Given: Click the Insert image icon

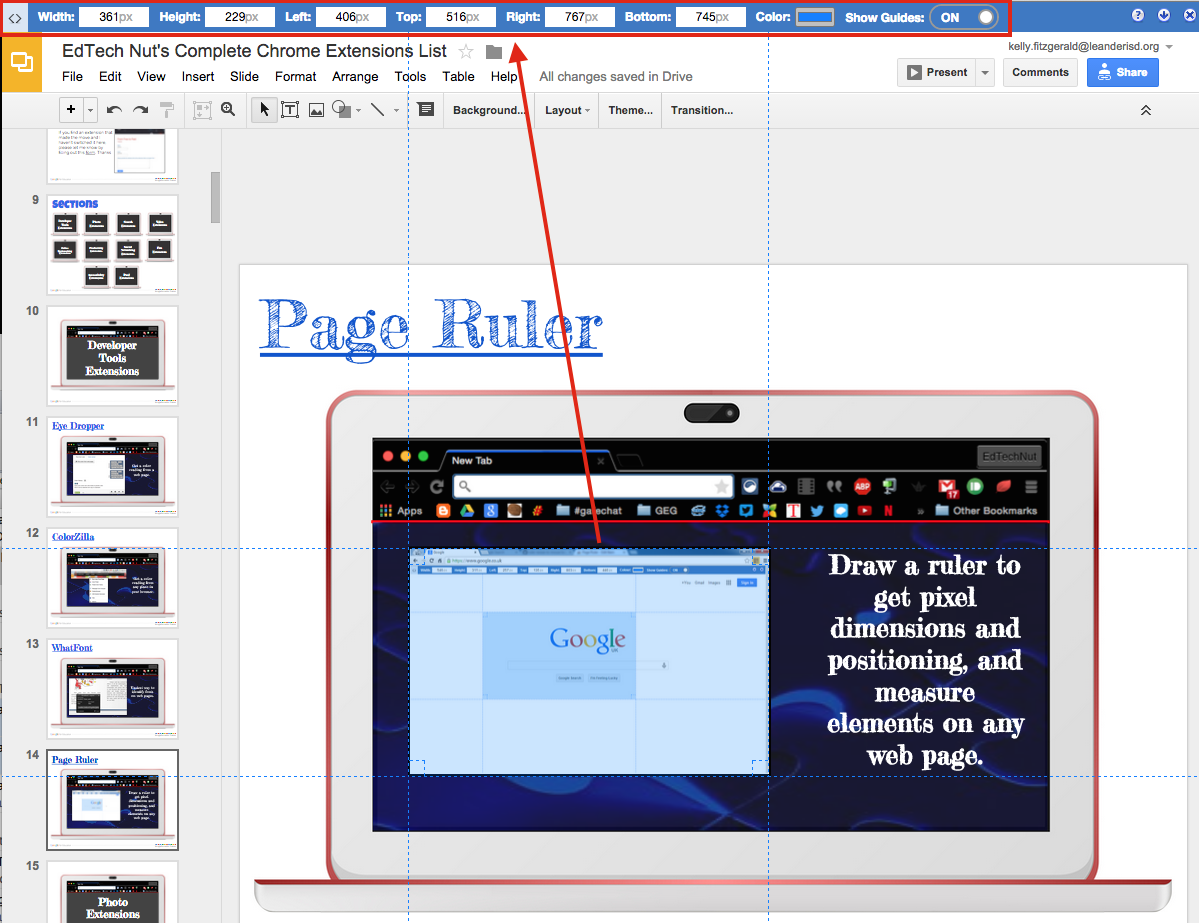Looking at the screenshot, I should 316,110.
